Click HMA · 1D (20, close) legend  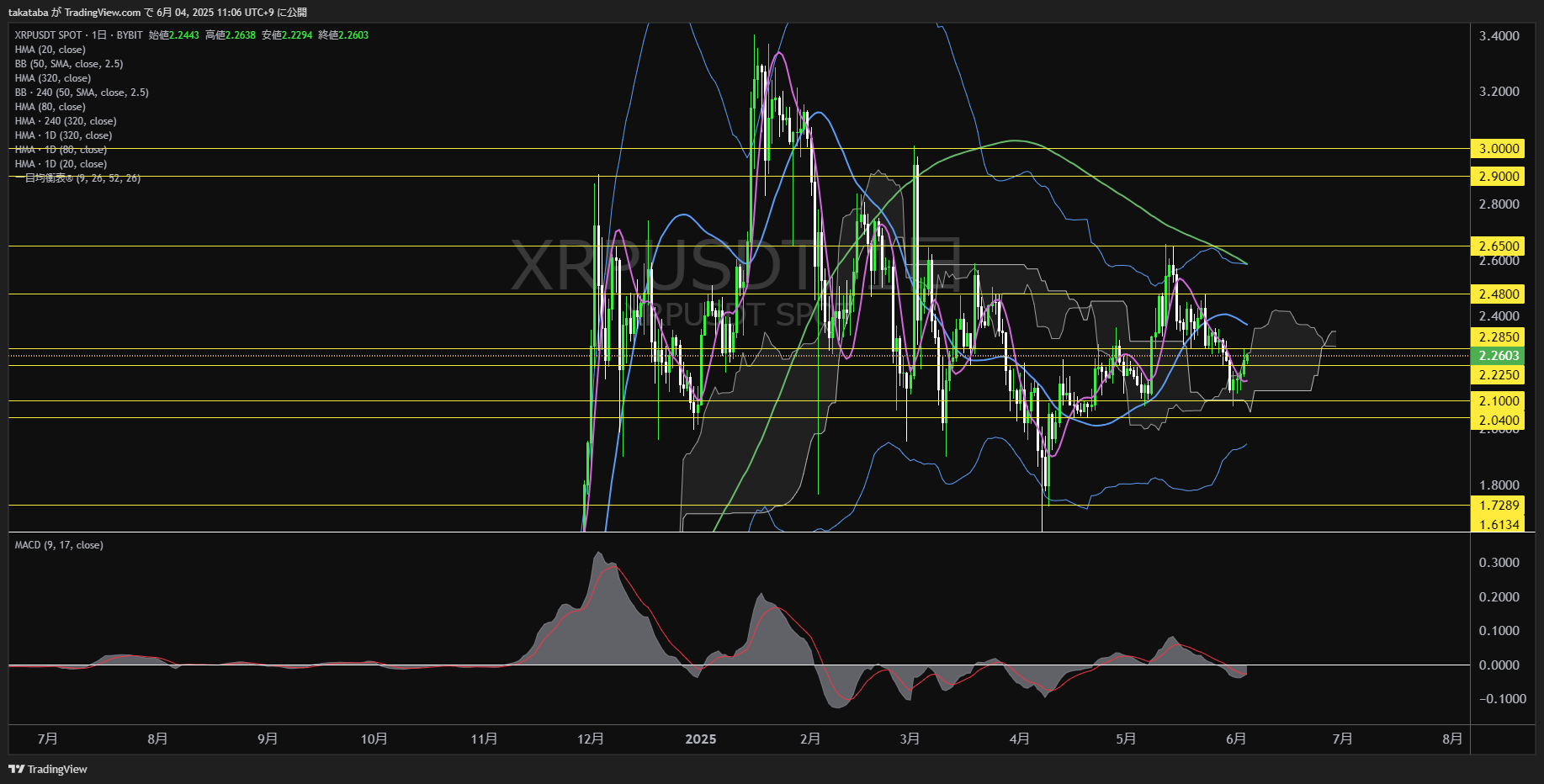(x=61, y=164)
